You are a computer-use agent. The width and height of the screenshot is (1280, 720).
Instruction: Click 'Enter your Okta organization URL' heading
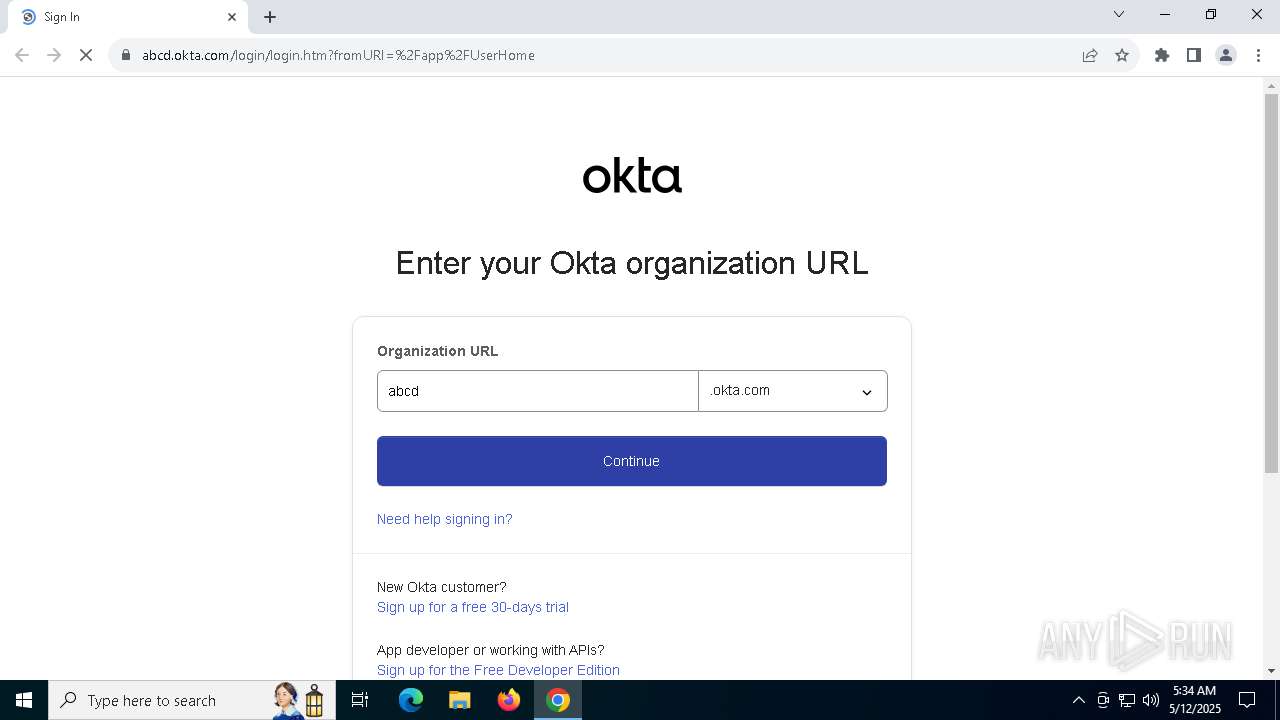(x=632, y=263)
